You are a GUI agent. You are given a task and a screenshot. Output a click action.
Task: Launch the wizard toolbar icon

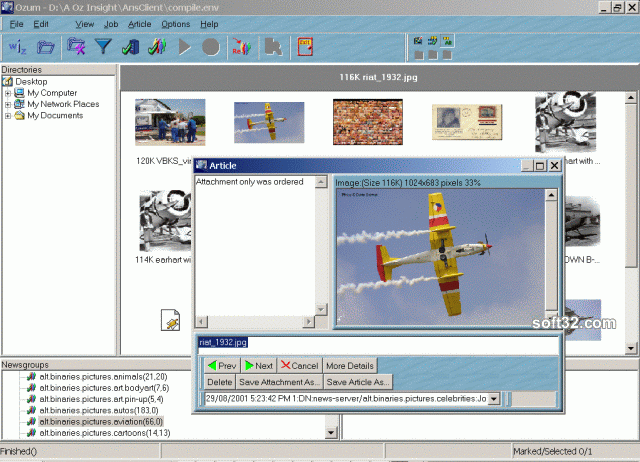[x=17, y=47]
